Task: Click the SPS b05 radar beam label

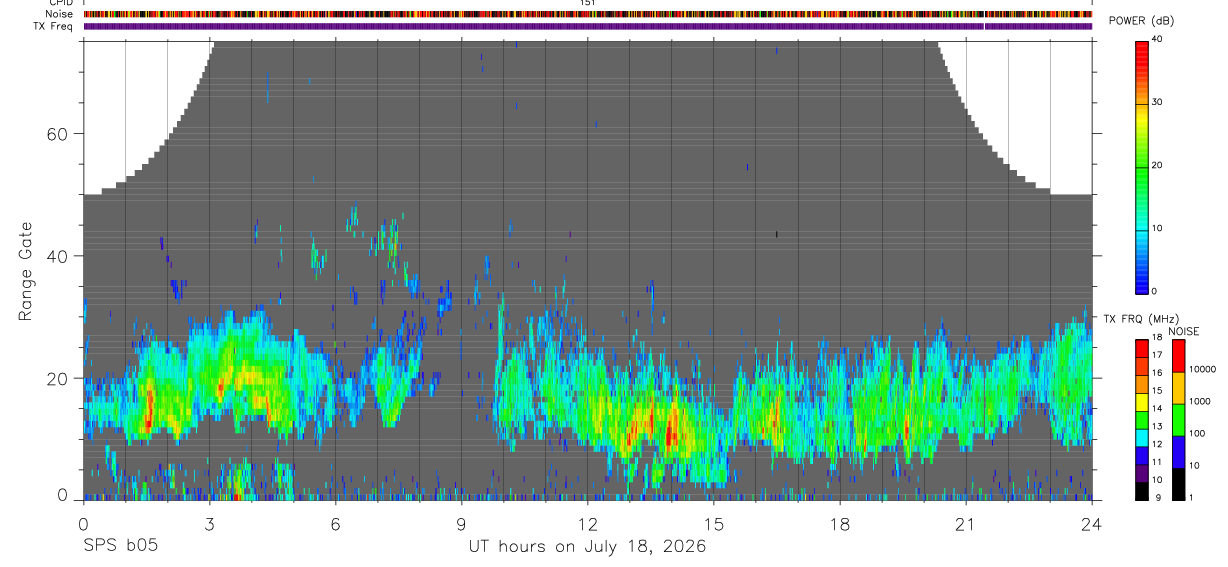Action: point(120,546)
